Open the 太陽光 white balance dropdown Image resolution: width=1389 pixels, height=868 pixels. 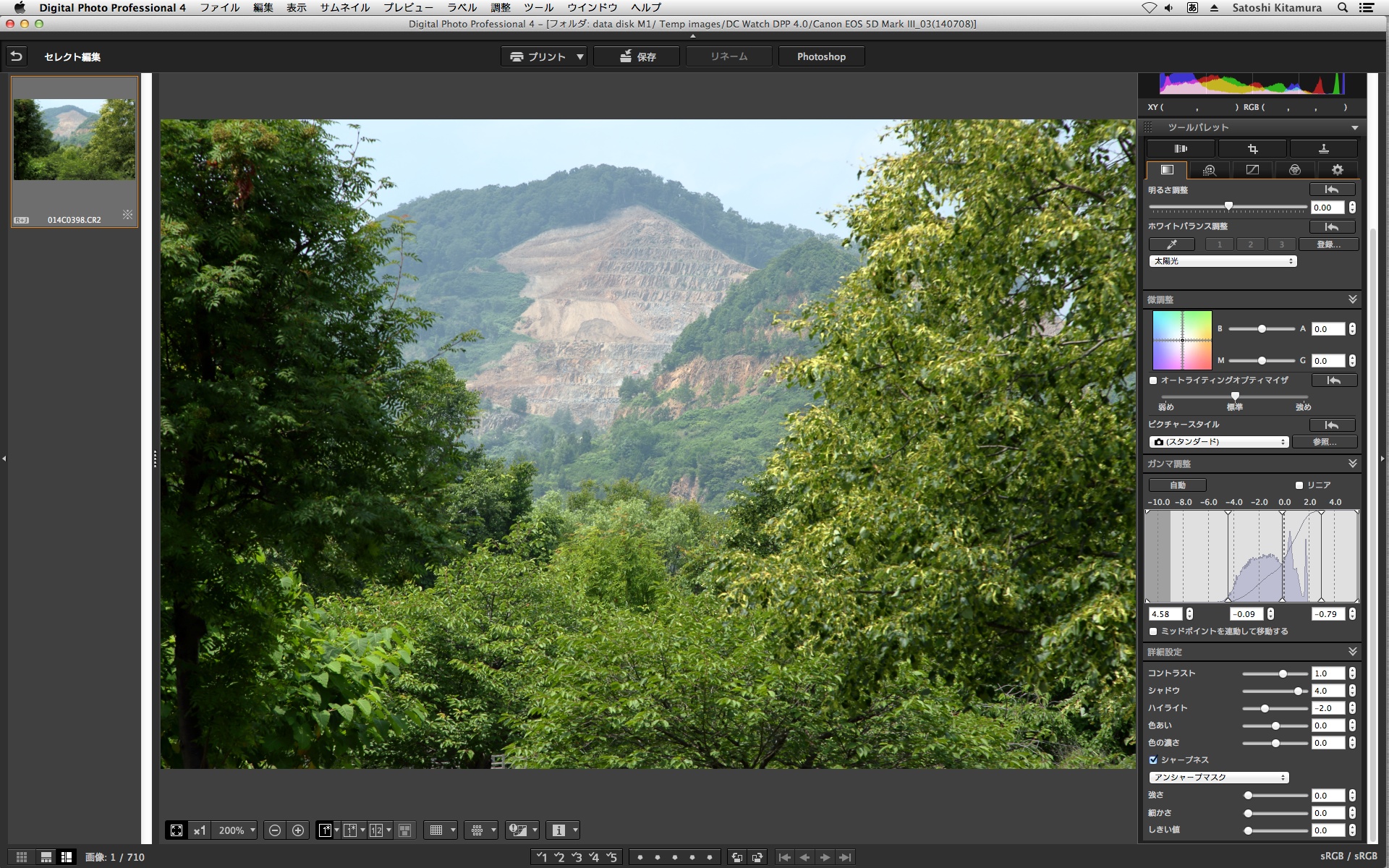[1223, 261]
